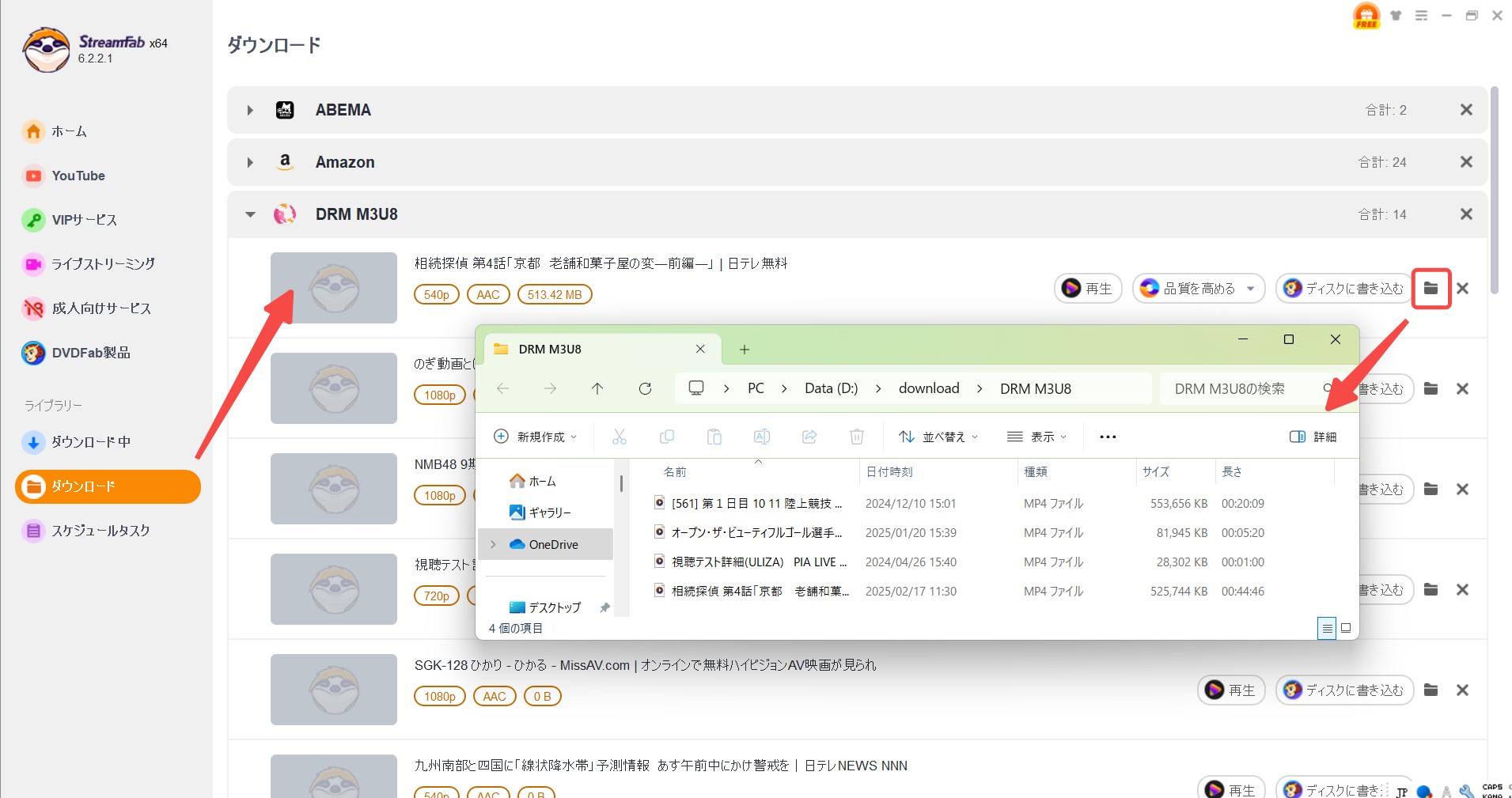
Task: Go to ダウンロード中 library item
Action: [77, 442]
